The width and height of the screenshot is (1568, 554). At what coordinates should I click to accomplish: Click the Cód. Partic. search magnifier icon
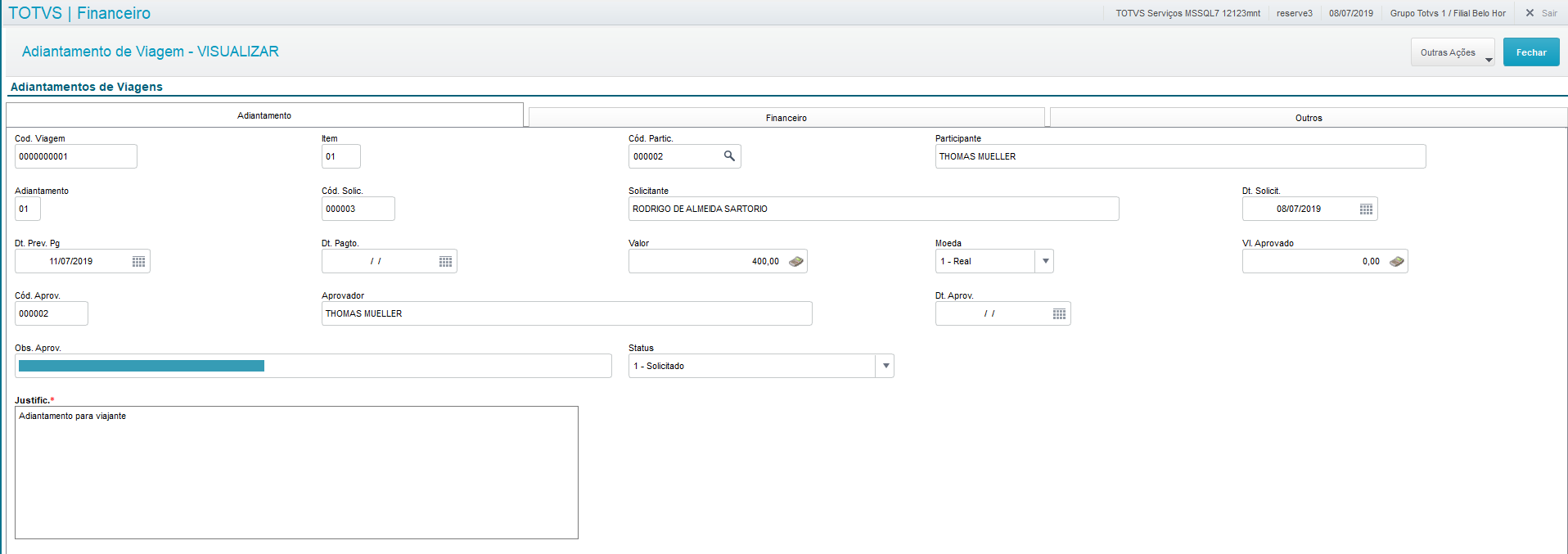click(x=729, y=156)
